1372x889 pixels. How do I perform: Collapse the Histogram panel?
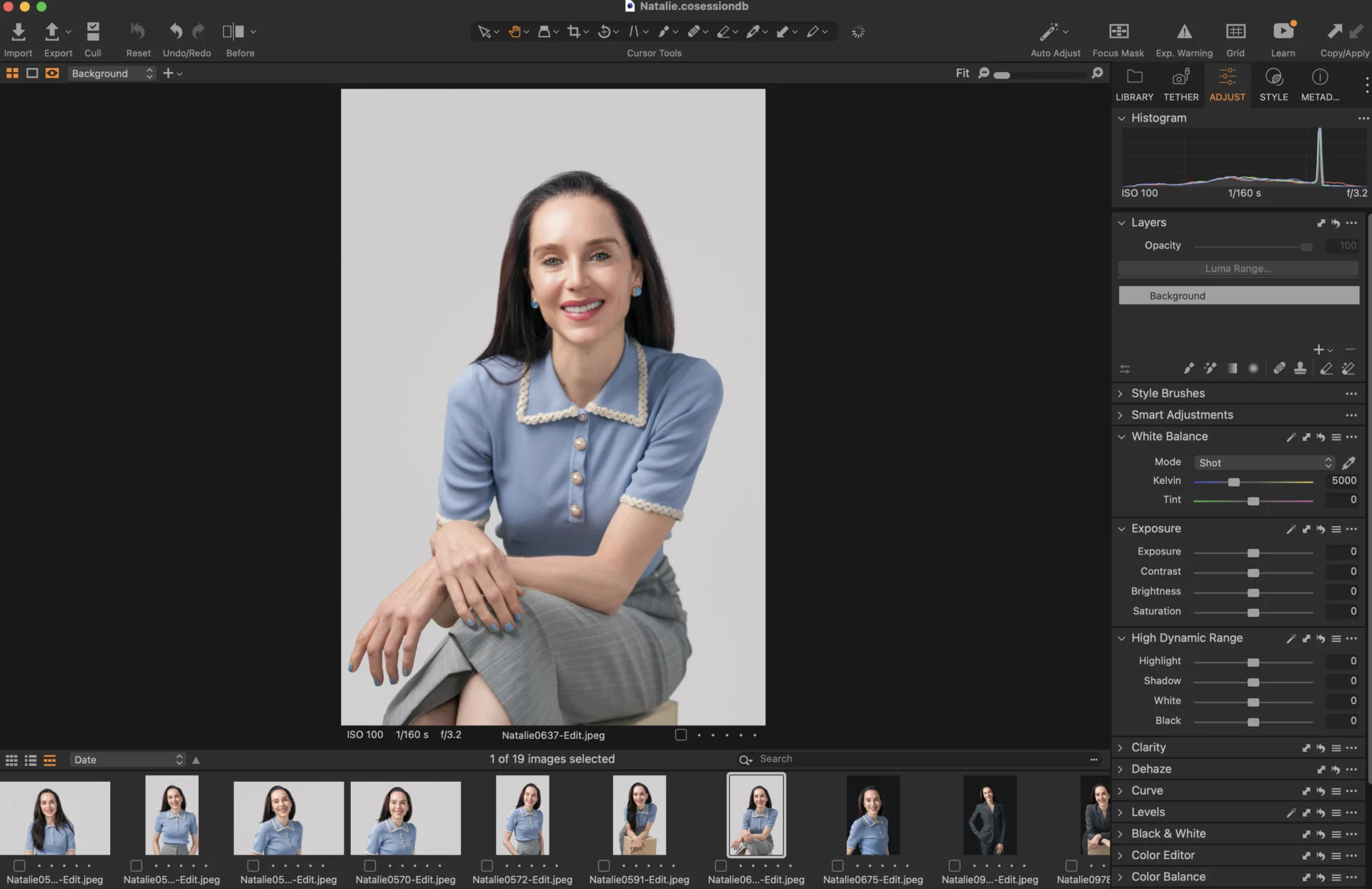(1121, 118)
